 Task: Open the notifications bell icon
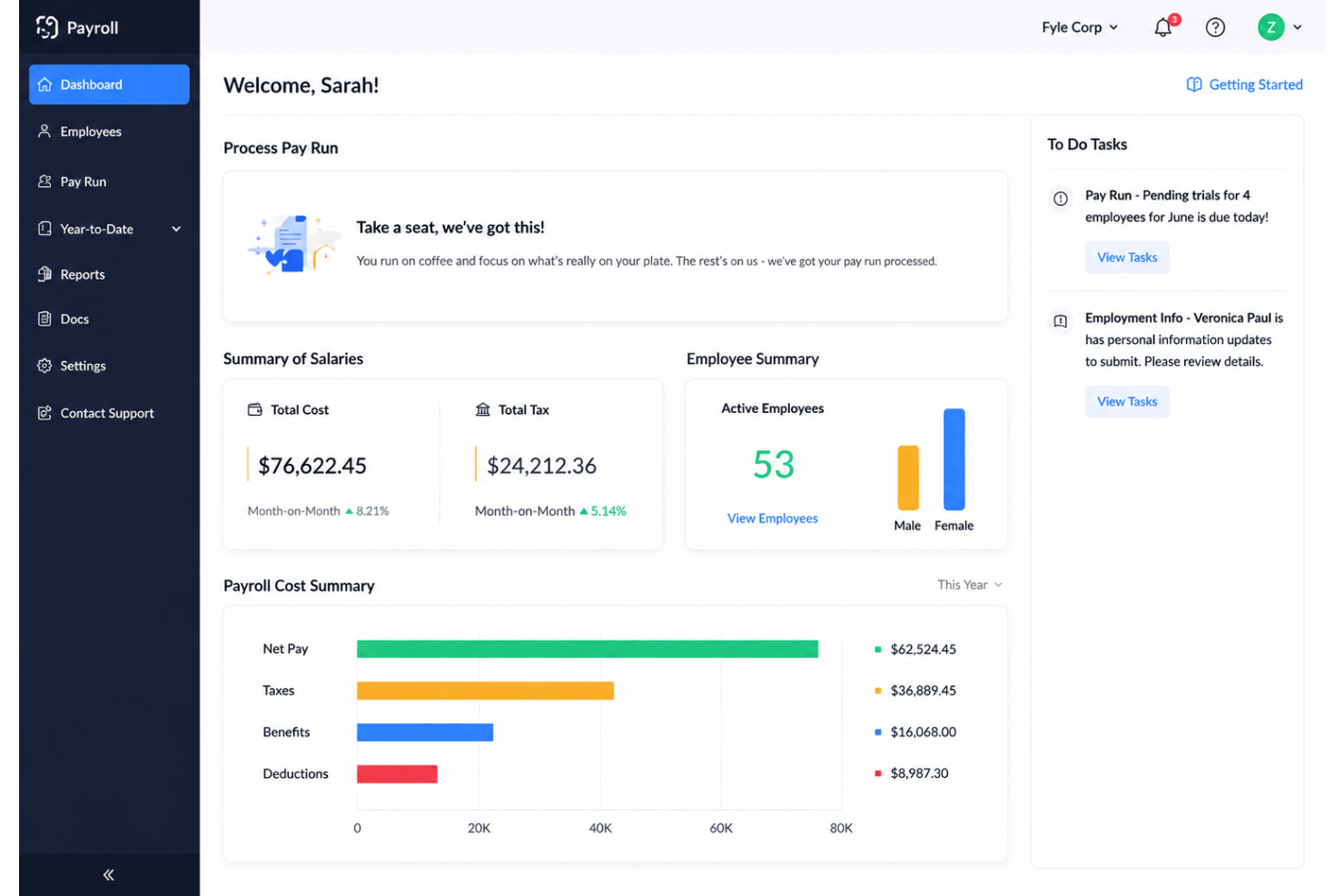coord(1163,27)
